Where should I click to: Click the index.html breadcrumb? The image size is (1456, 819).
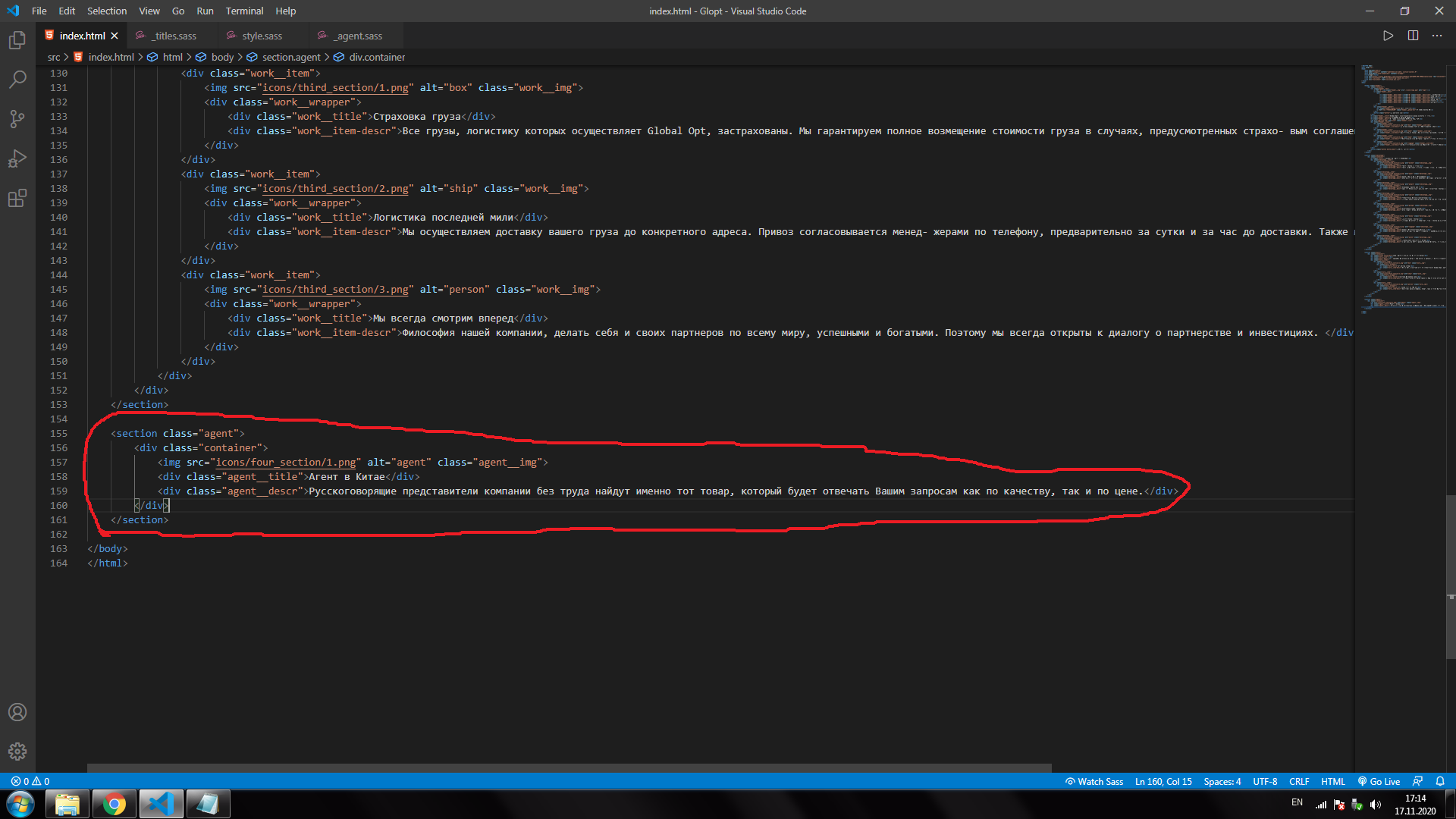tap(111, 57)
